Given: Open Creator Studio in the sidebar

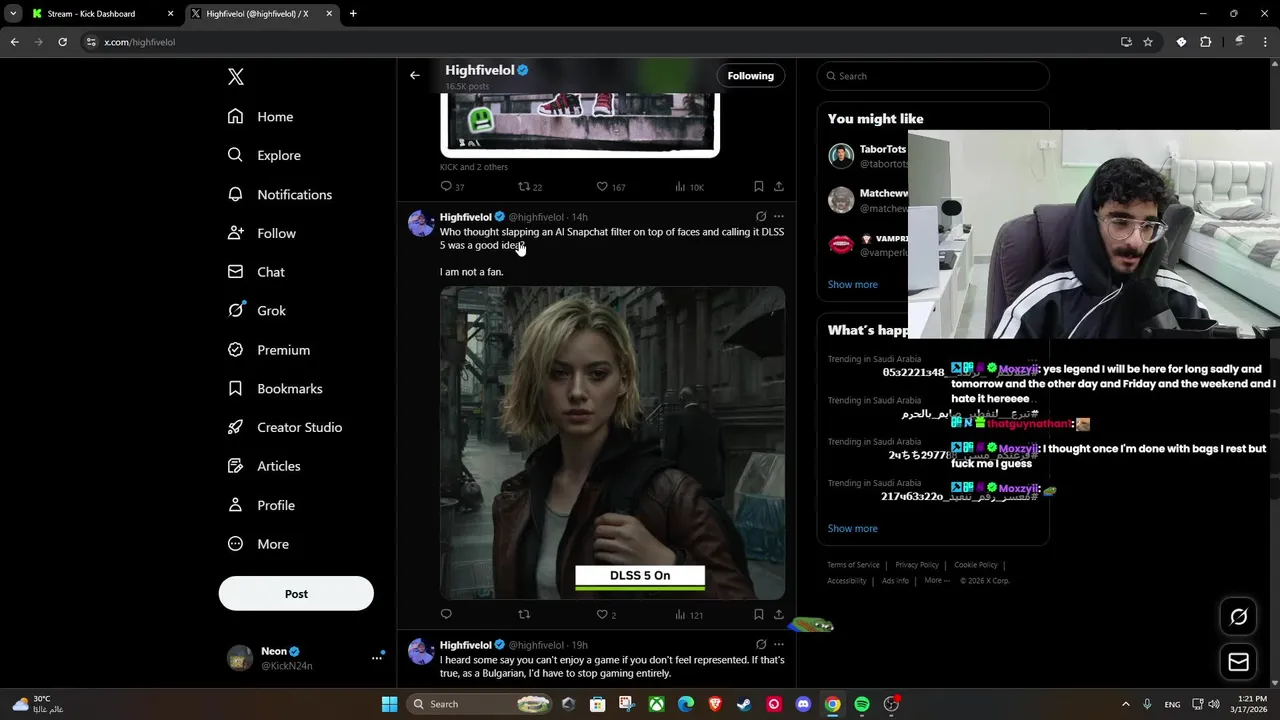Looking at the screenshot, I should tap(285, 427).
